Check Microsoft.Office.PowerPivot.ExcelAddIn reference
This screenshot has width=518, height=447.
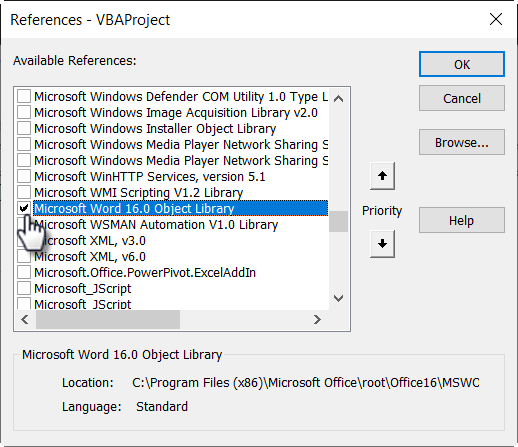24,273
